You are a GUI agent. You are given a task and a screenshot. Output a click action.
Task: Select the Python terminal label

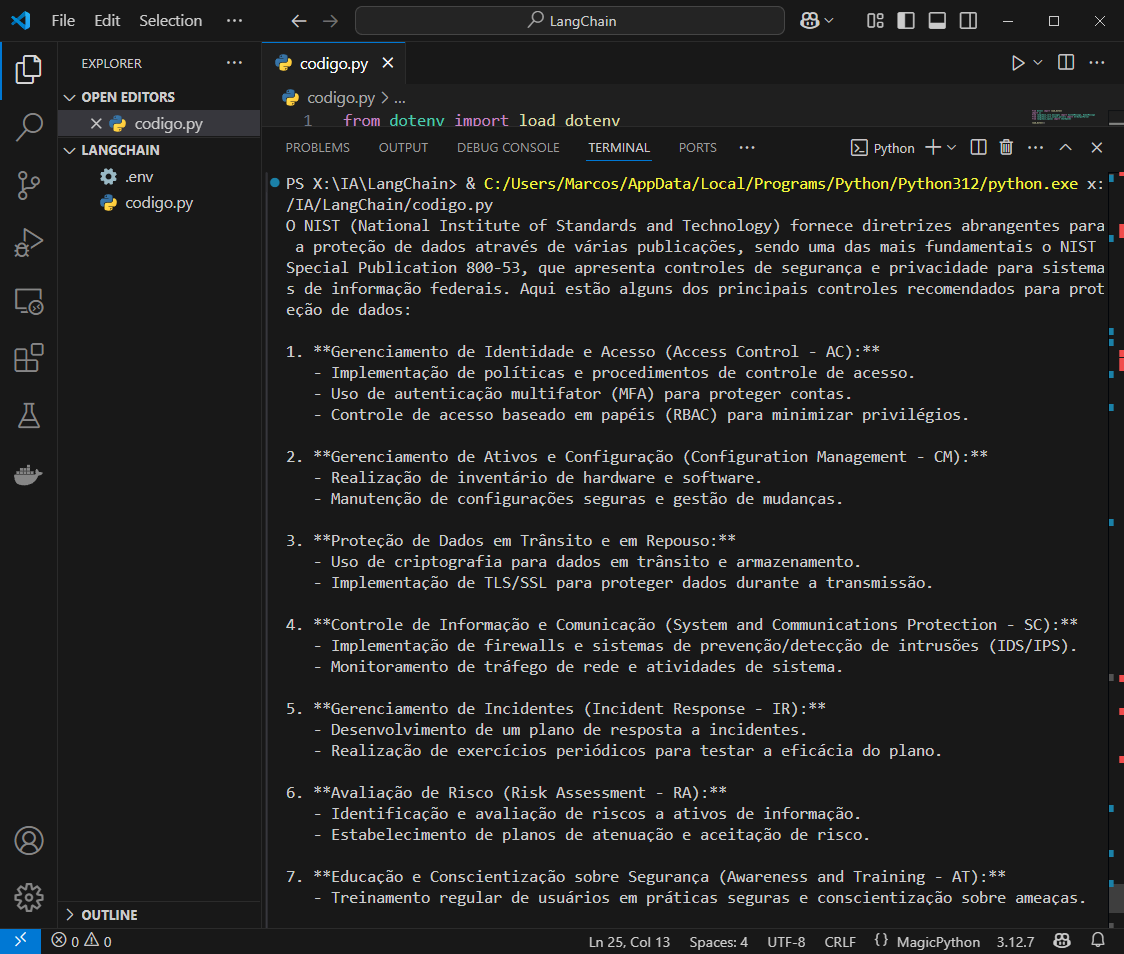(x=882, y=148)
